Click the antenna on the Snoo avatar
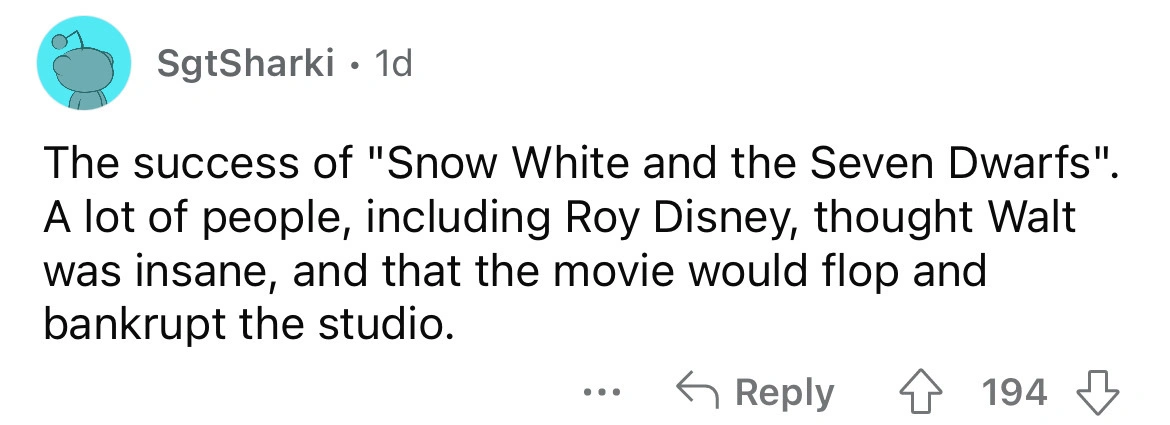Image resolution: width=1170 pixels, height=425 pixels. click(x=60, y=42)
